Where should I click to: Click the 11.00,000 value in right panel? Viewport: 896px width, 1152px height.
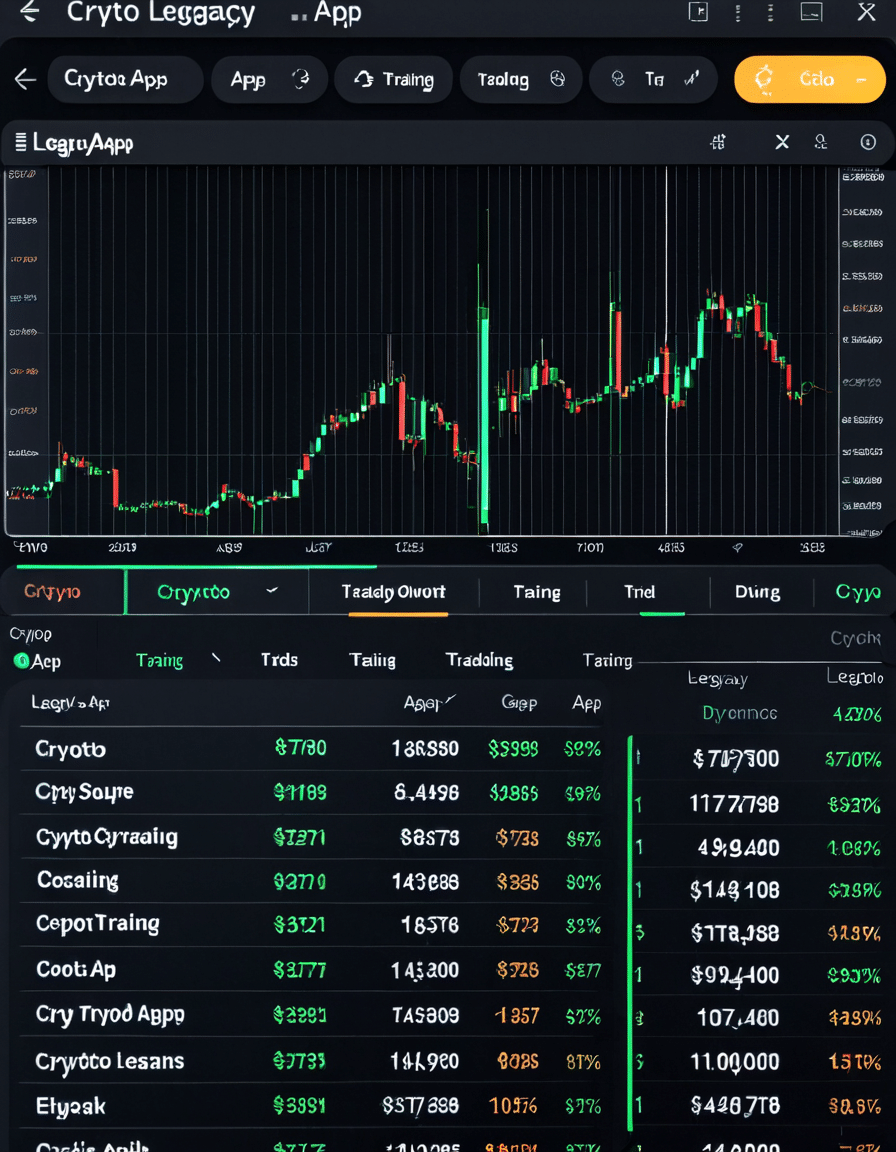coord(734,1062)
